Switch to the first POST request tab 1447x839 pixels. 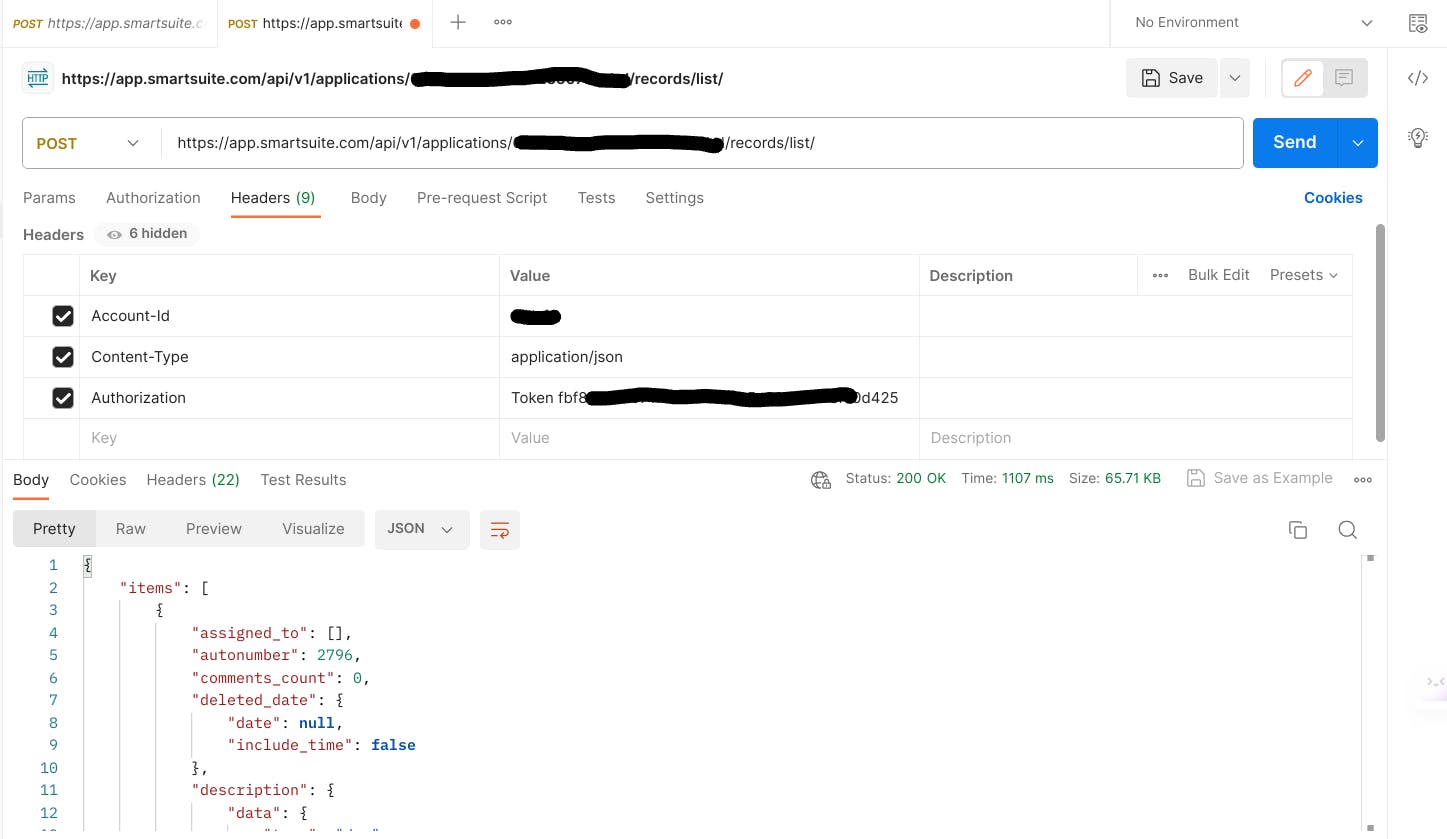click(x=108, y=23)
